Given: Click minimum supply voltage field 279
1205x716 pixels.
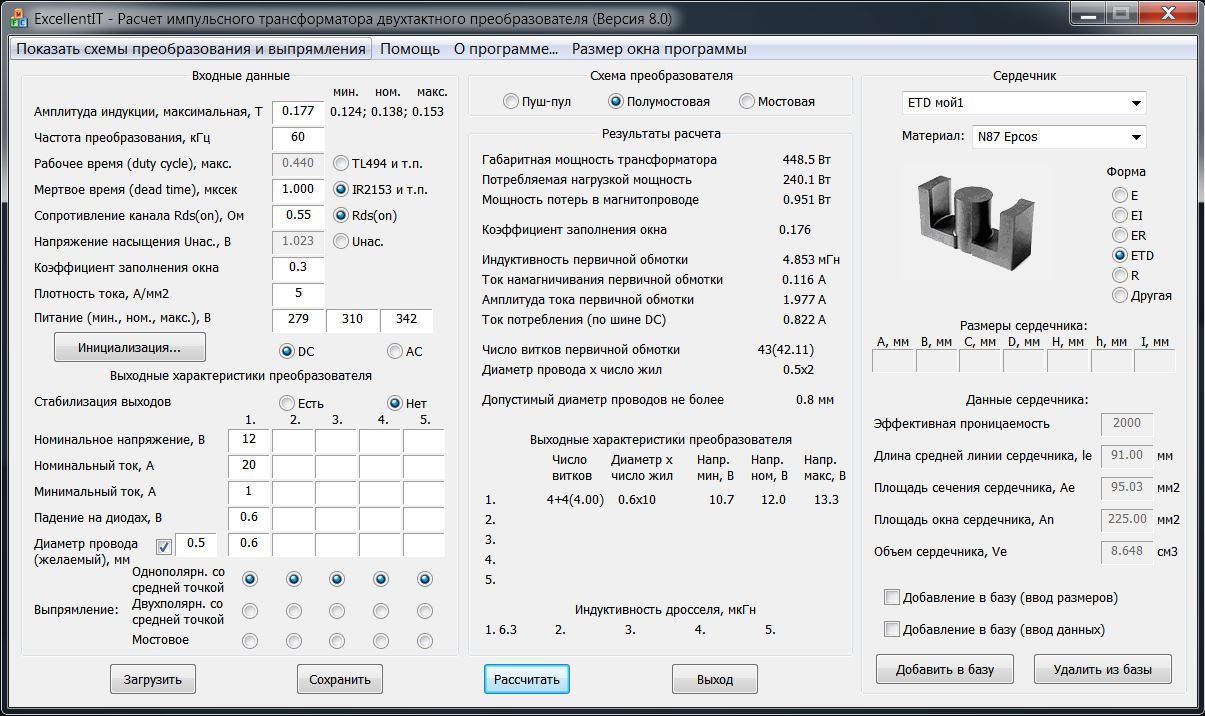Looking at the screenshot, I should click(298, 320).
